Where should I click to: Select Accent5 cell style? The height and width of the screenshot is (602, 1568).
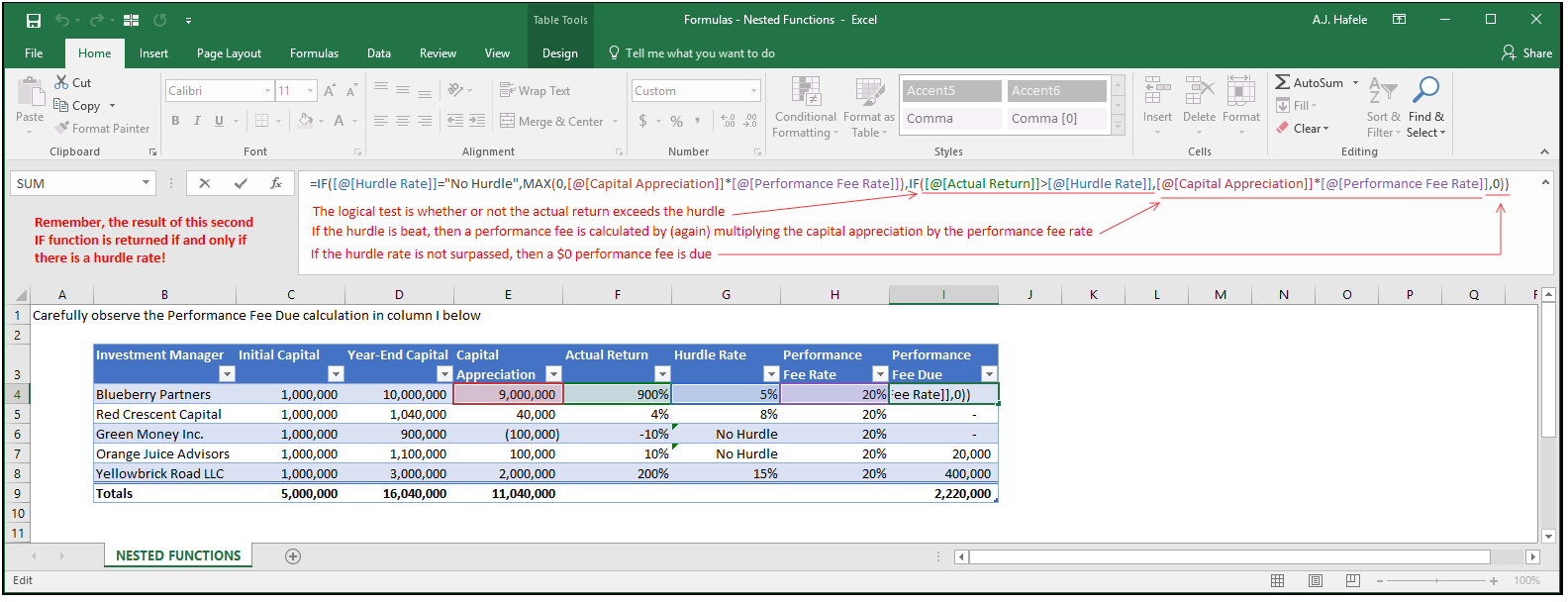(x=952, y=91)
